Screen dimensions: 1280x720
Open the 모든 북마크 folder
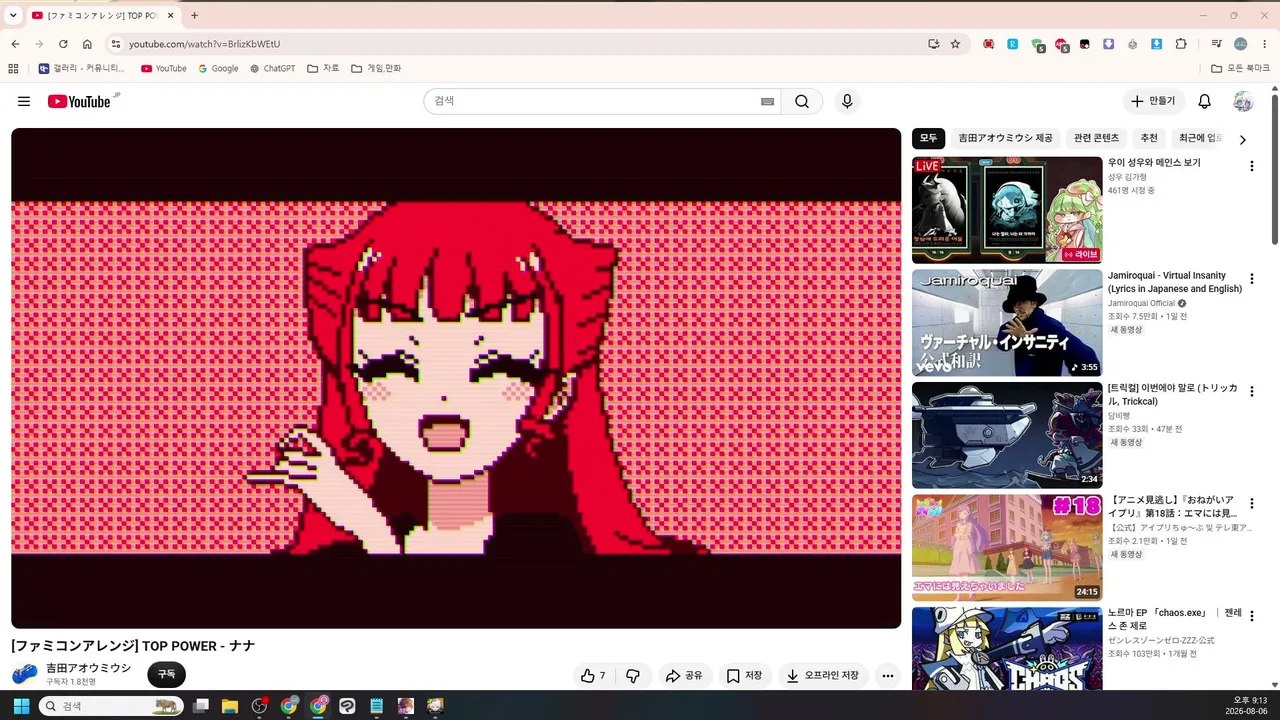(1240, 69)
